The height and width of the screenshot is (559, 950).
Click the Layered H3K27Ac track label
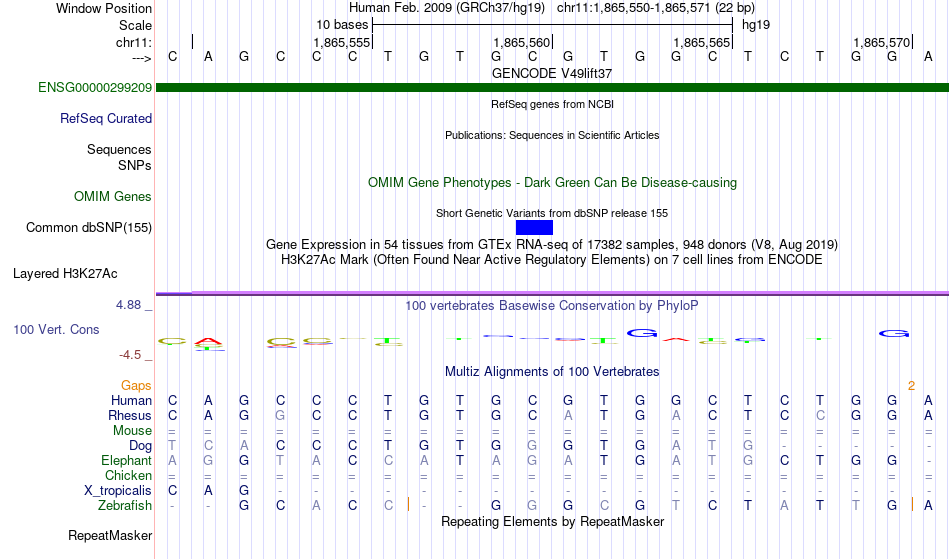65,274
